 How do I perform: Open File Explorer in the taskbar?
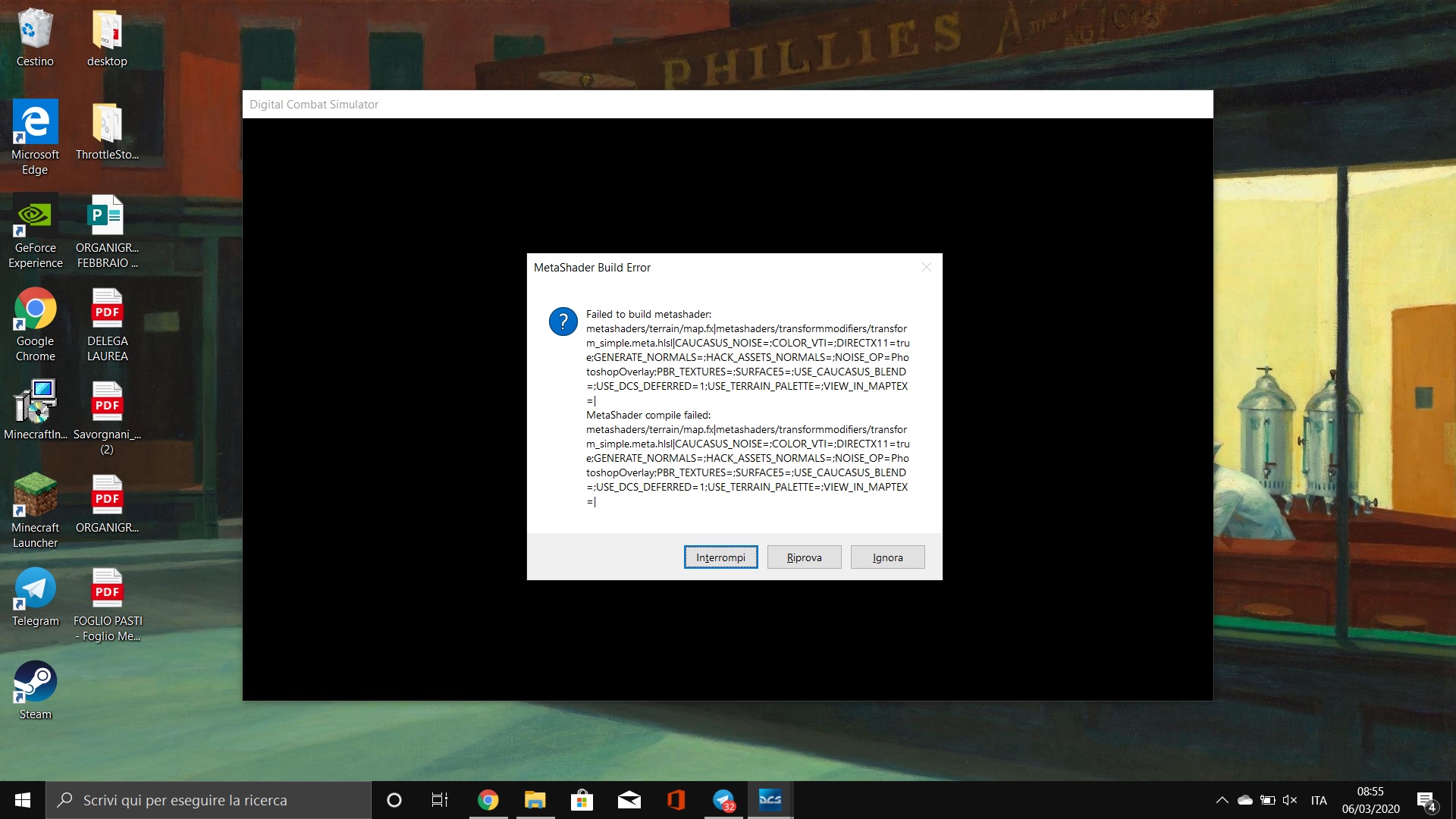coord(535,800)
